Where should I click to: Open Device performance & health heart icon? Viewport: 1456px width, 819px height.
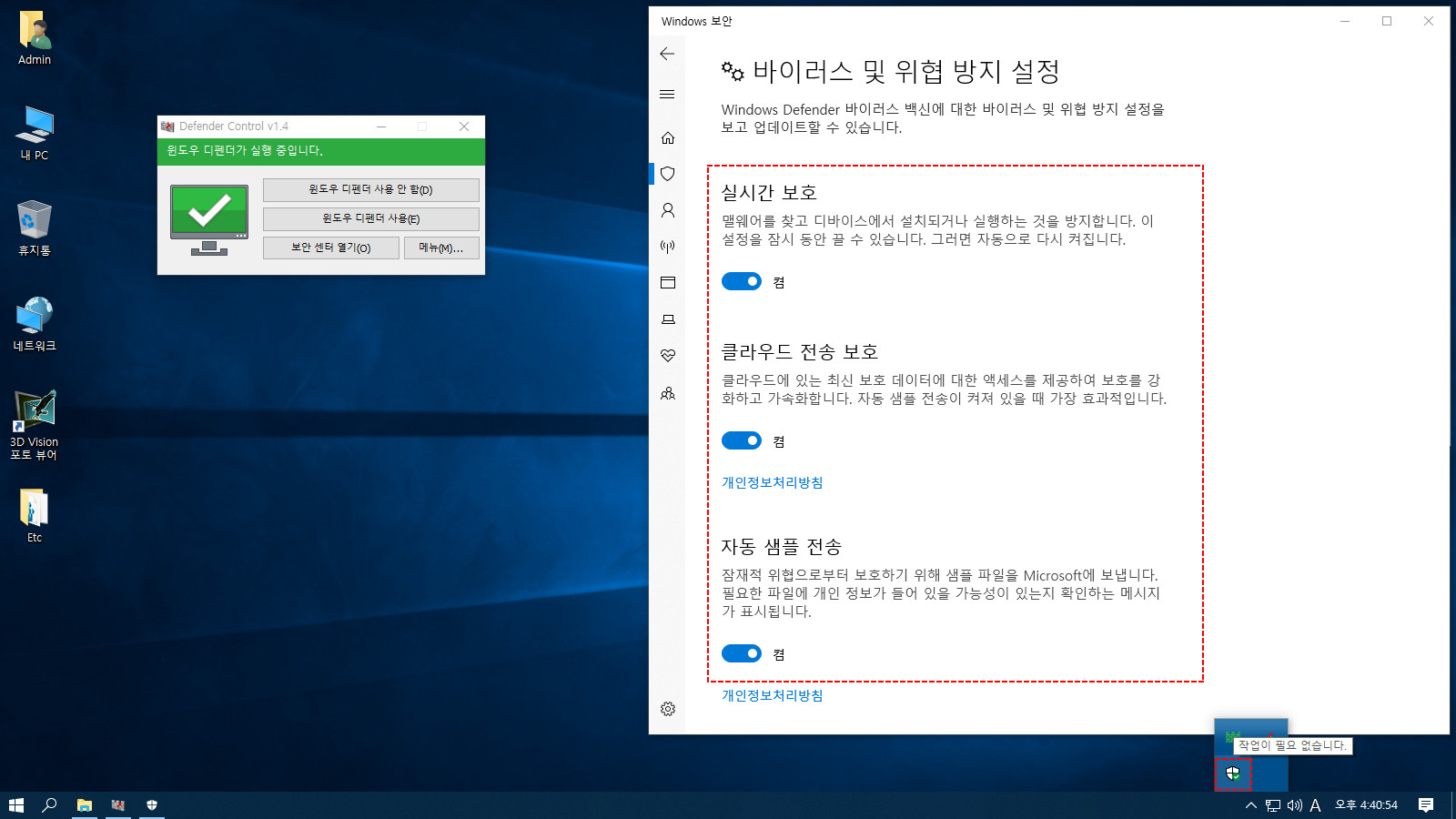pyautogui.click(x=668, y=356)
